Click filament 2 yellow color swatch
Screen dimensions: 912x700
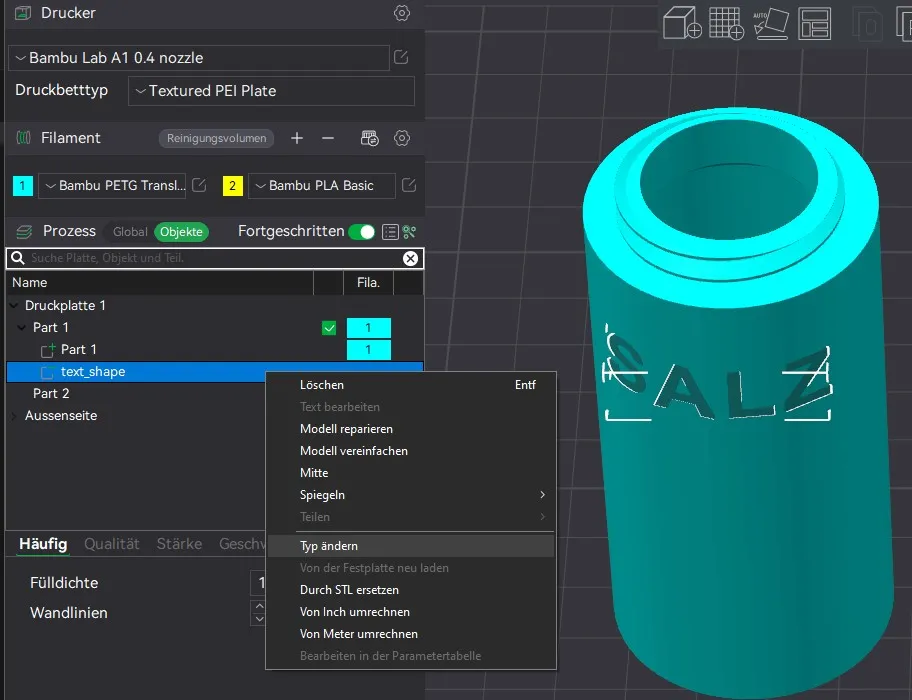pyautogui.click(x=233, y=185)
